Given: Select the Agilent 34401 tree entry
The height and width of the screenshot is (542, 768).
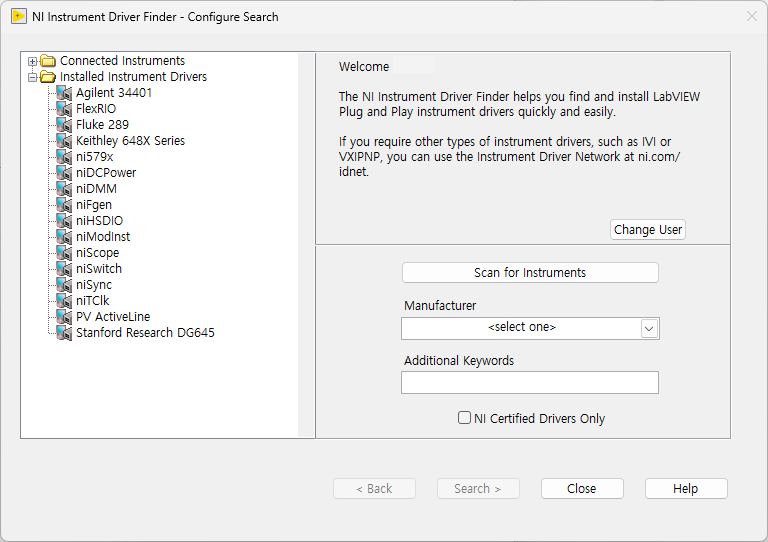Looking at the screenshot, I should [114, 93].
